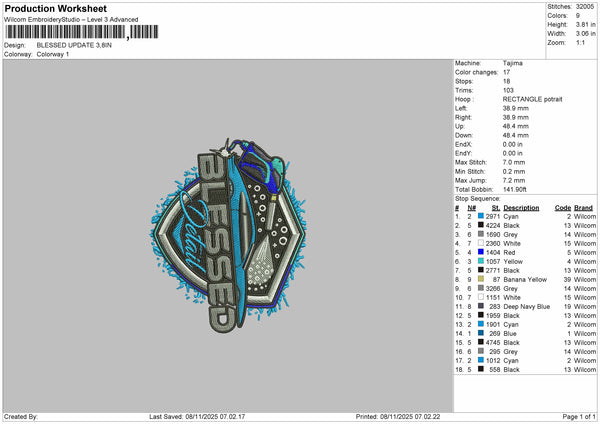
Task: Select the Color changes value 17
Action: pyautogui.click(x=506, y=72)
